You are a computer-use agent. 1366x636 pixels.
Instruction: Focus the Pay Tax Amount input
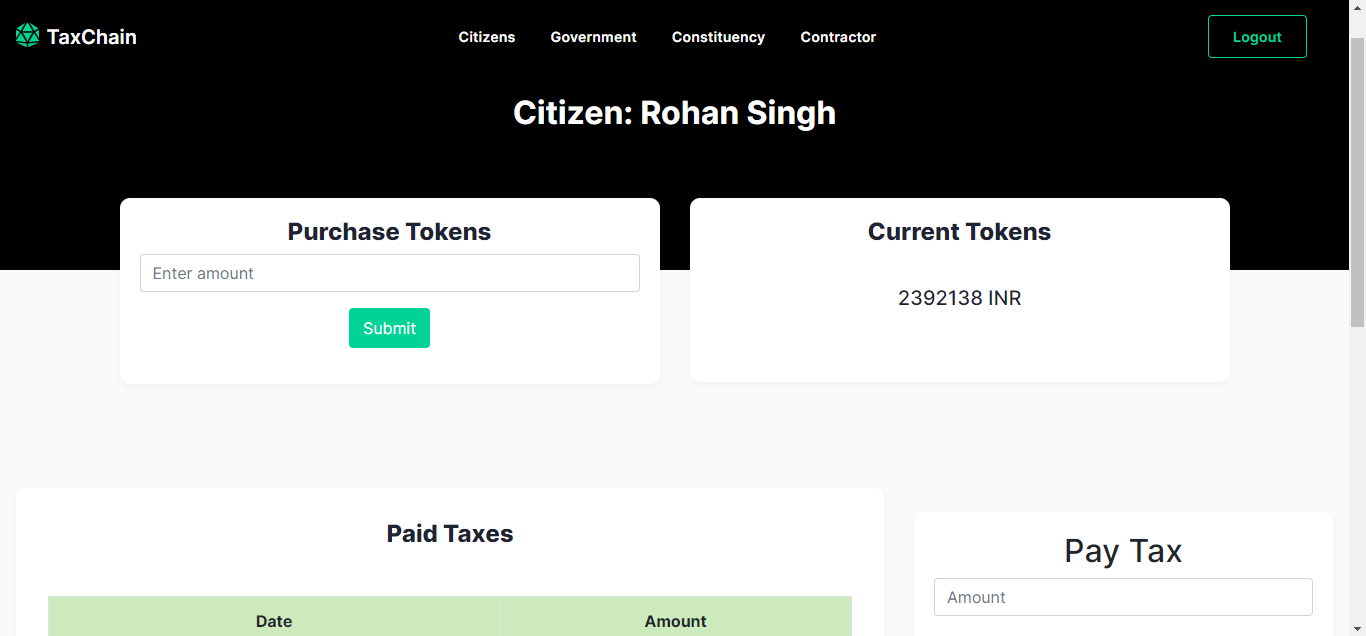pyautogui.click(x=1123, y=597)
